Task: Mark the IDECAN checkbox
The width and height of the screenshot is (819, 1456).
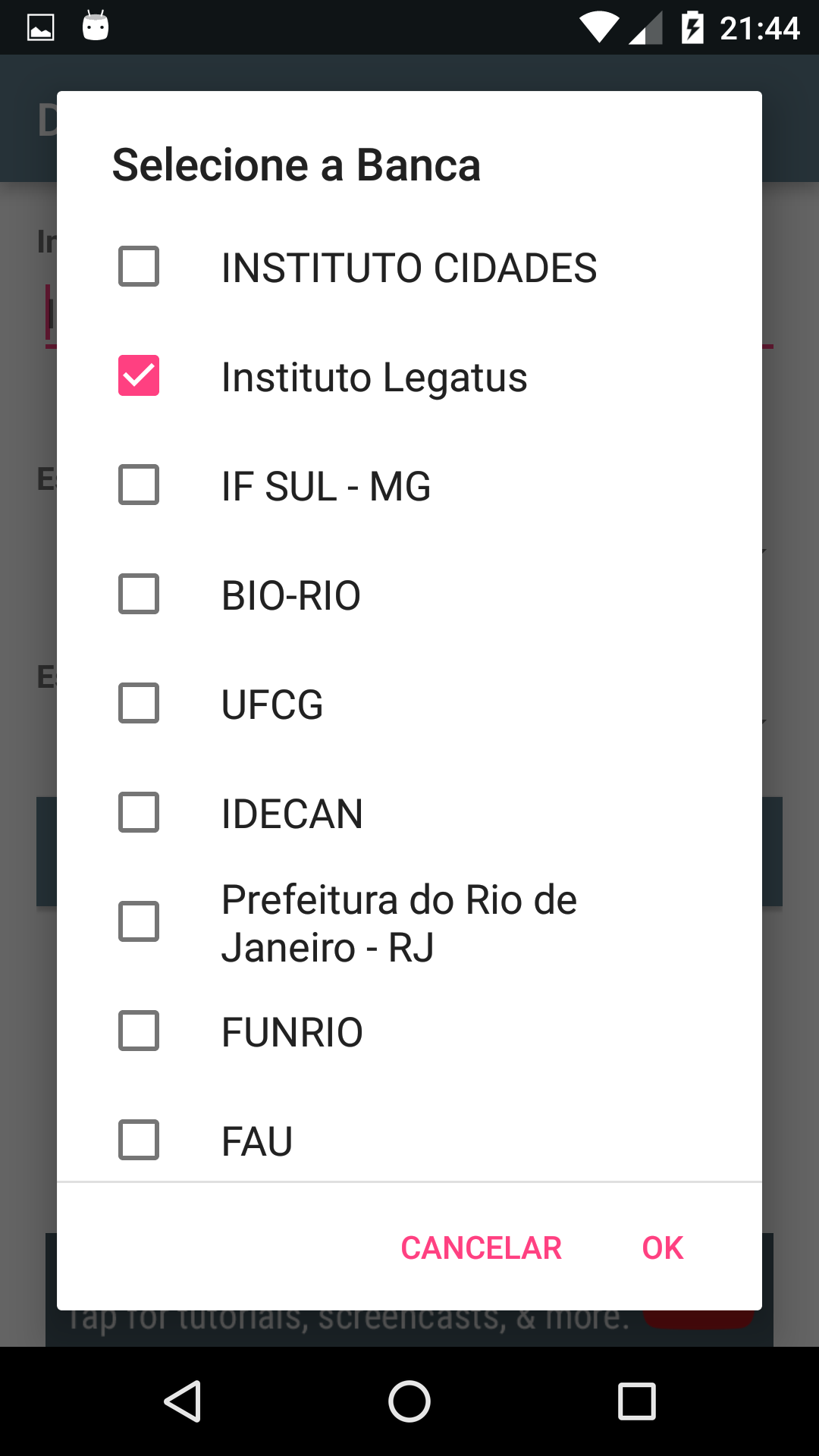Action: pyautogui.click(x=139, y=812)
